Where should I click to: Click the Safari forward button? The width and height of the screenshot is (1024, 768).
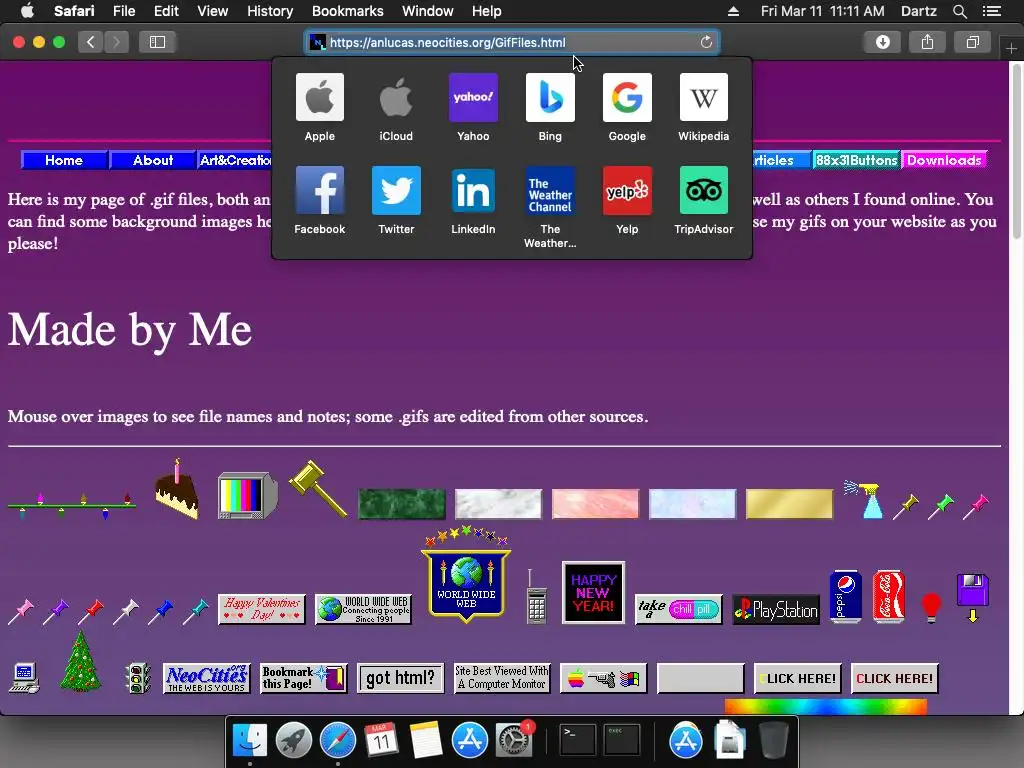coord(116,42)
